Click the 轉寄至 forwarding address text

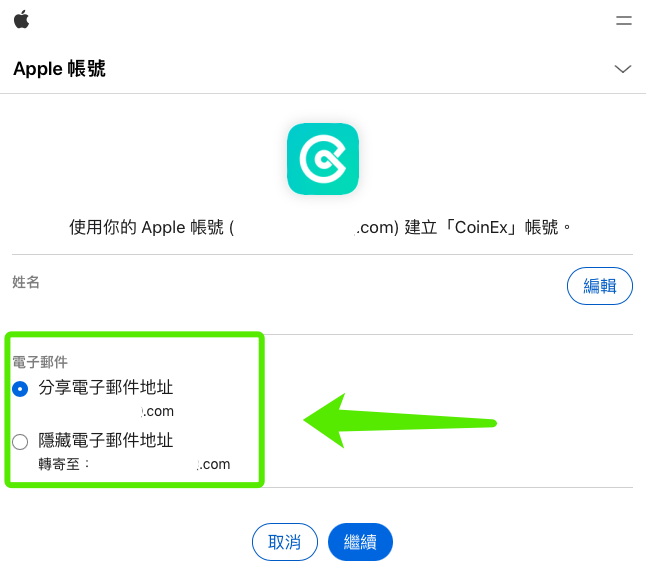pos(134,464)
